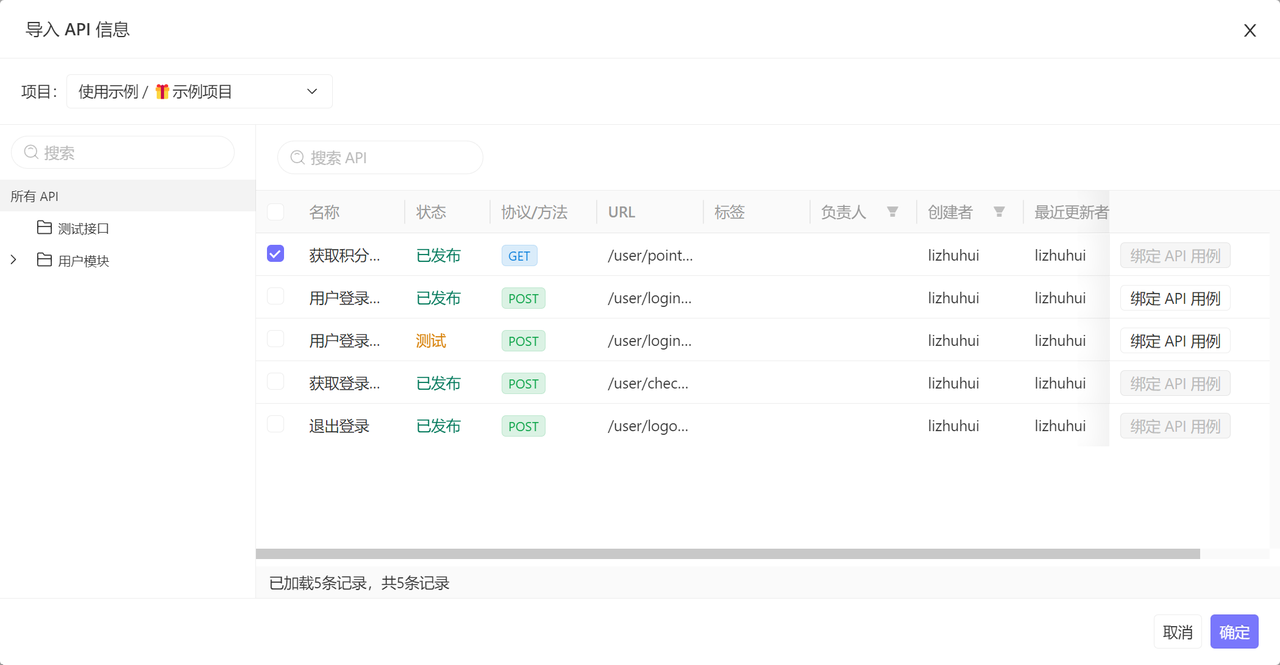Click 最近更新者 lizhuhui in the 退出登录 row
Viewport: 1280px width, 665px height.
point(1060,426)
